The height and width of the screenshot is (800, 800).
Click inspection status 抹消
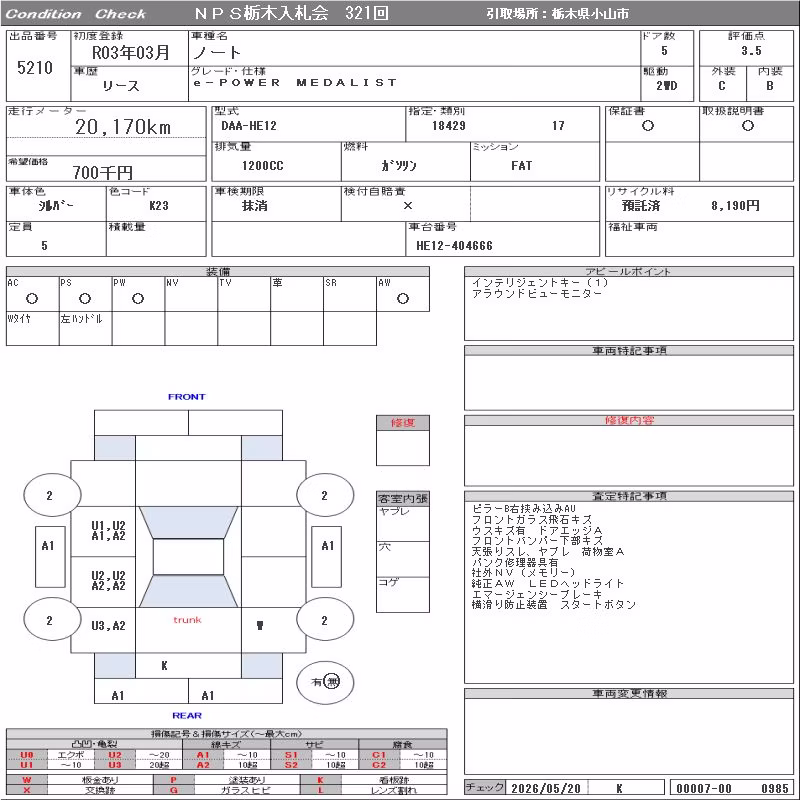point(254,206)
